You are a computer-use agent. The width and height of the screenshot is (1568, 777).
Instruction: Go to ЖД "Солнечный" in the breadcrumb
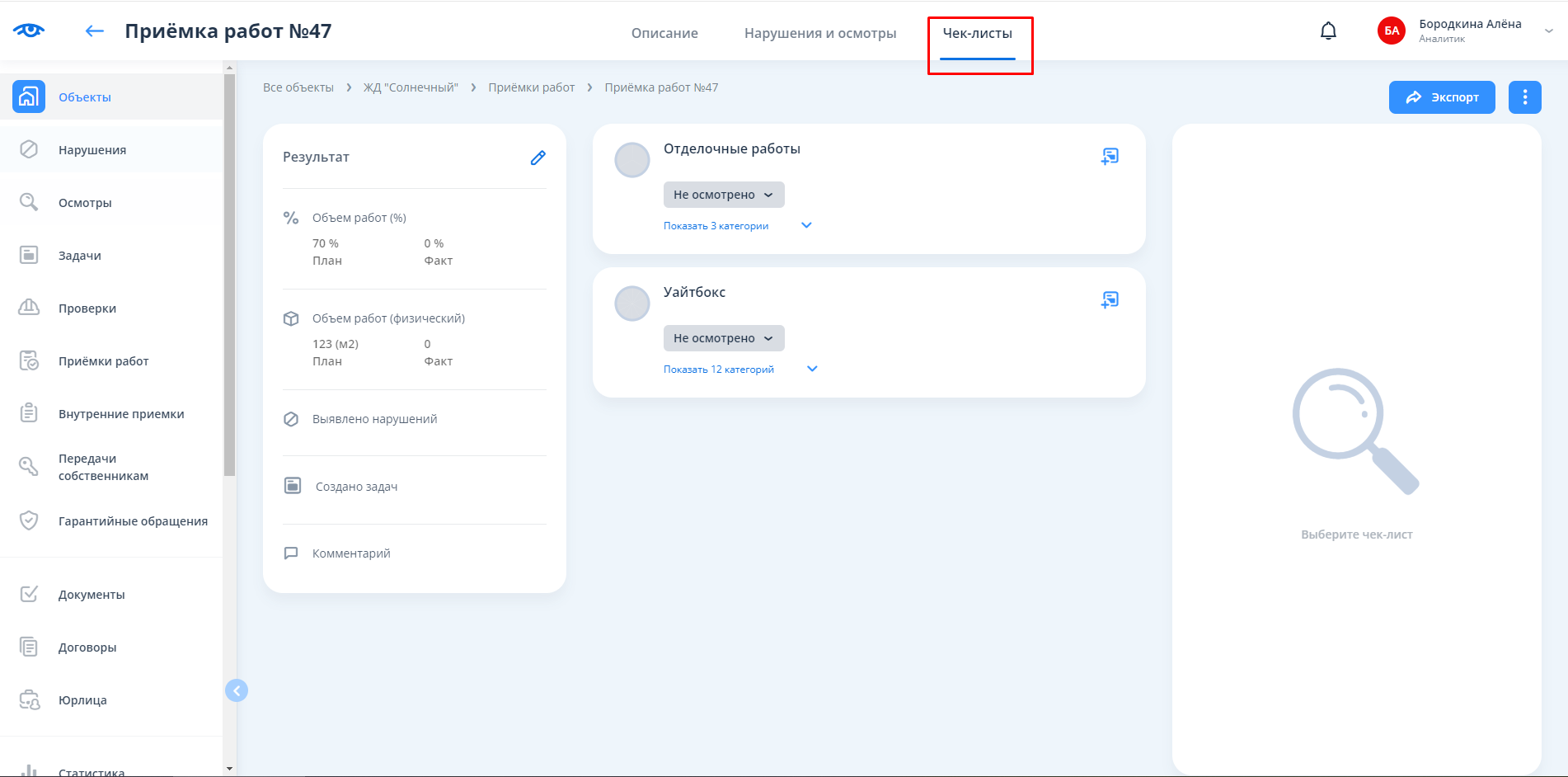411,87
